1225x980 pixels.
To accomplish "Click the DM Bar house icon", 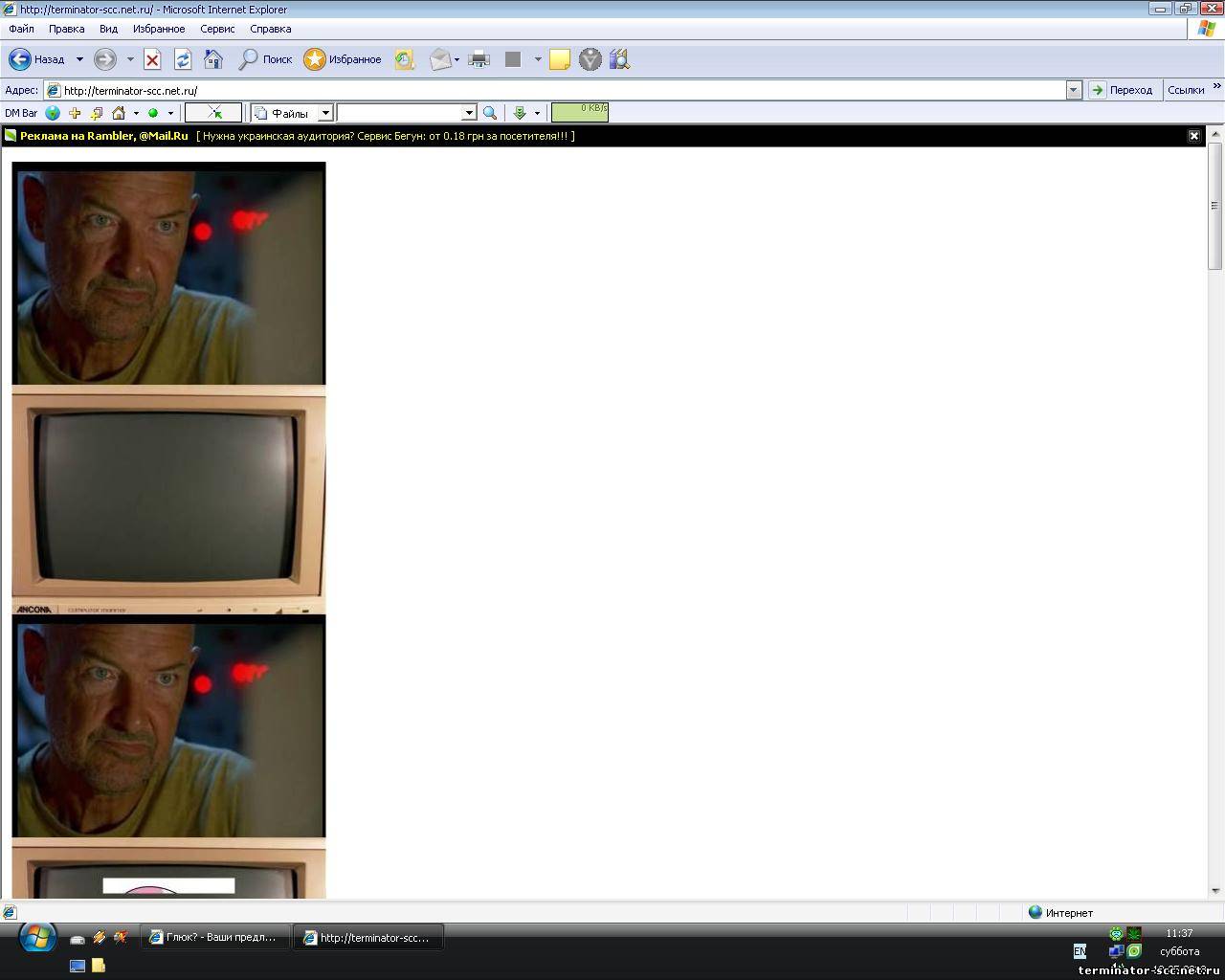I will point(119,113).
